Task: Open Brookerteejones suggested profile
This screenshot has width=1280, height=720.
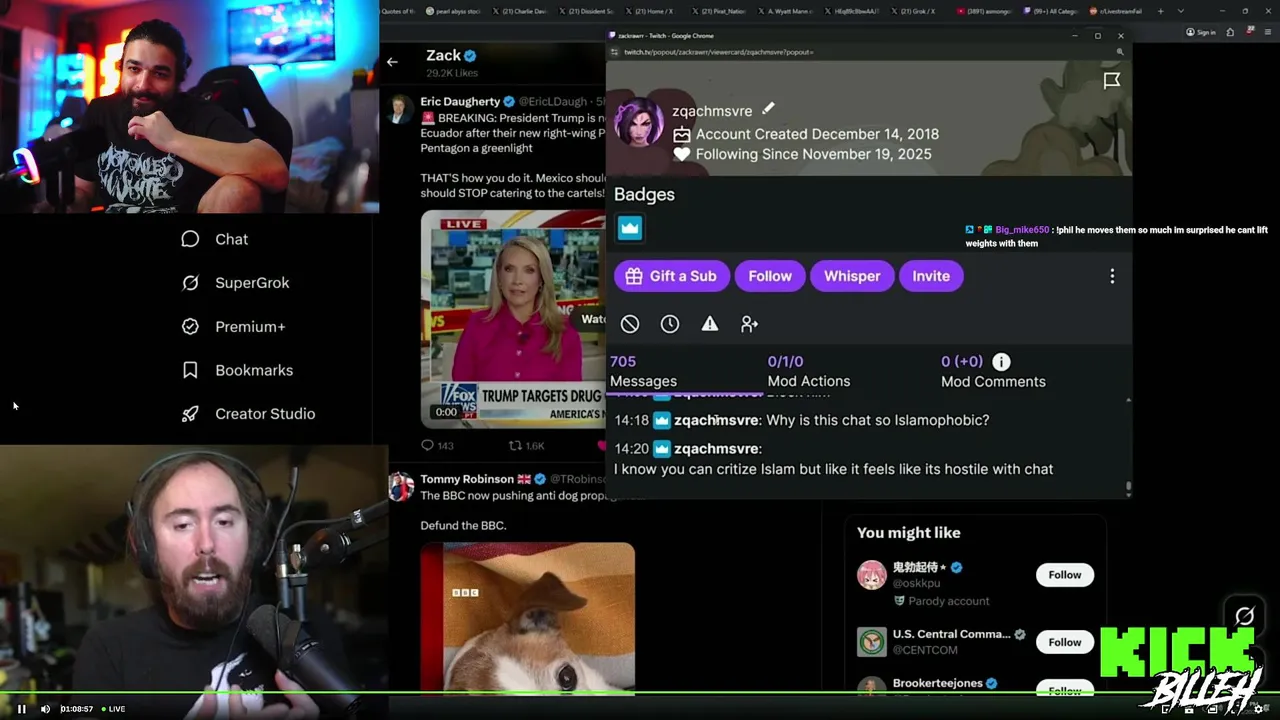Action: coord(937,683)
